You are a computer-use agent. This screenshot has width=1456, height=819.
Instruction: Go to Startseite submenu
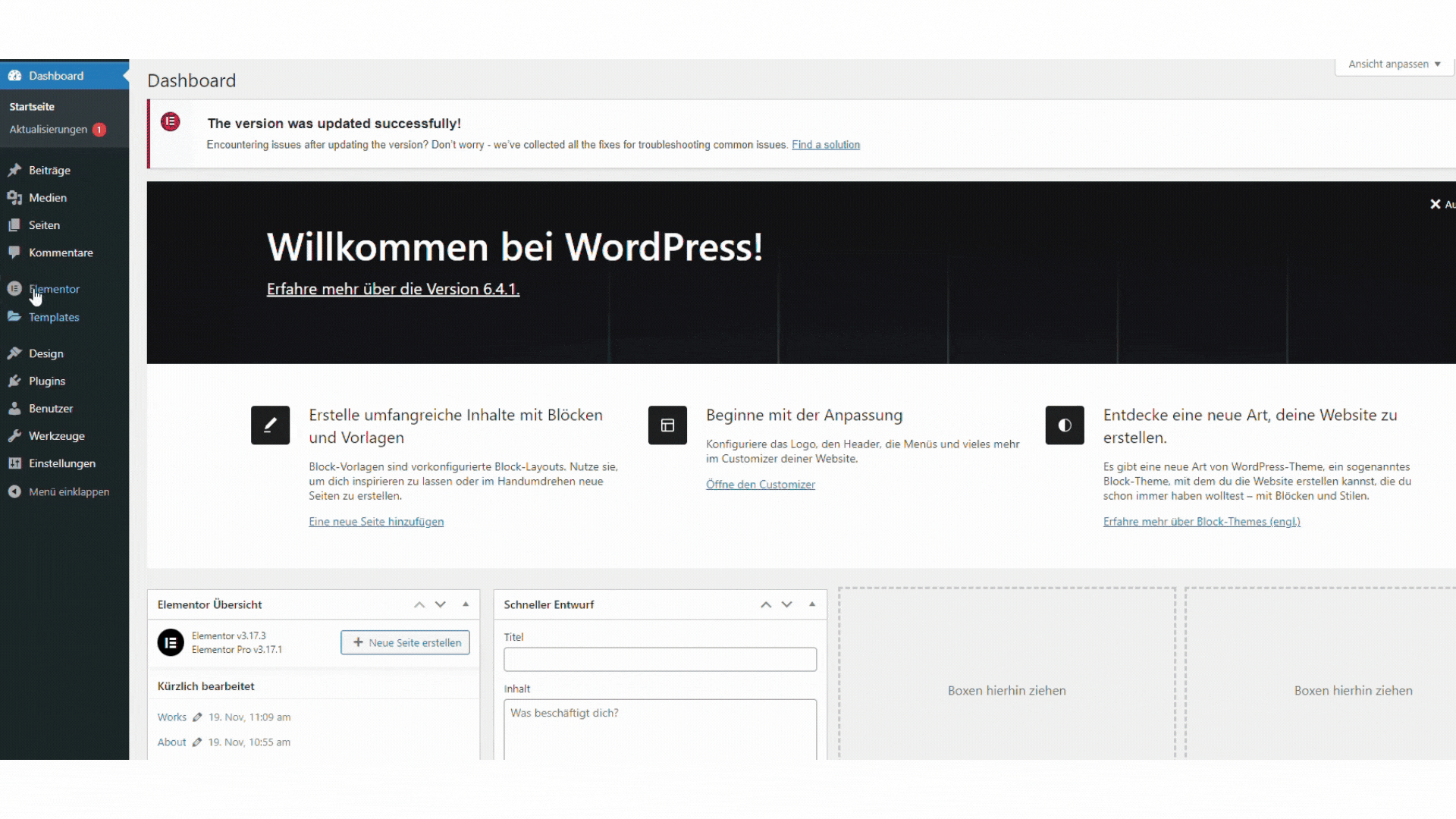point(32,107)
